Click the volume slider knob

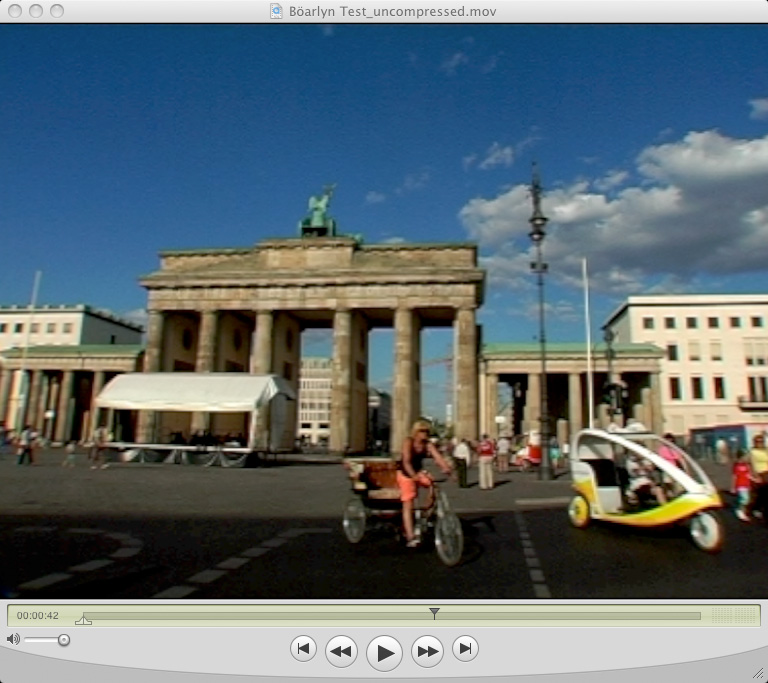[x=64, y=639]
